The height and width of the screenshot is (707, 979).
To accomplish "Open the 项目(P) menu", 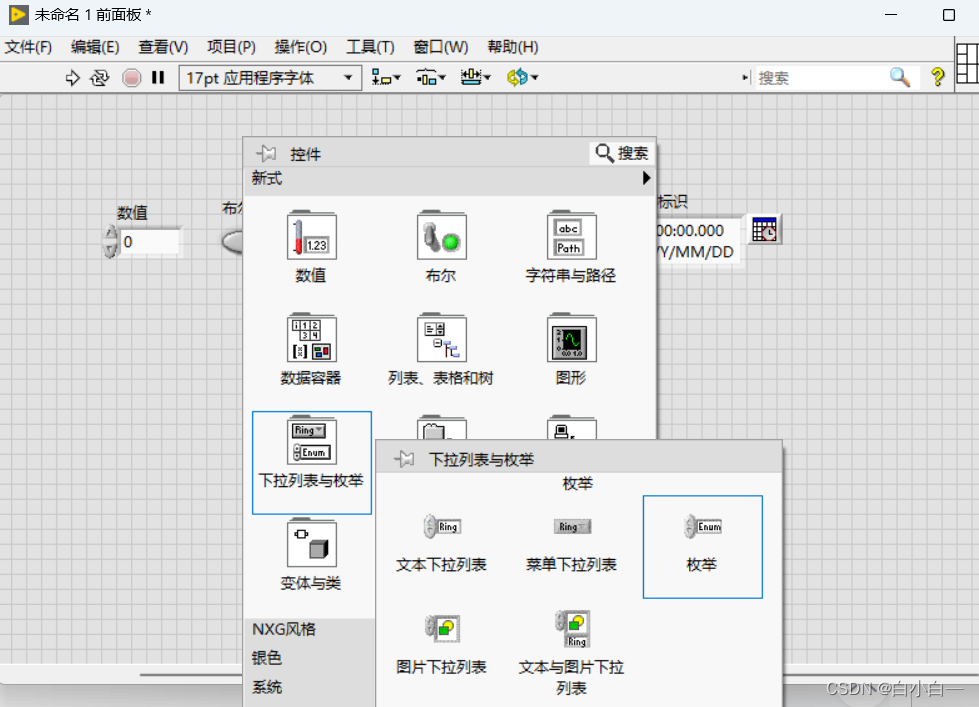I will (231, 47).
